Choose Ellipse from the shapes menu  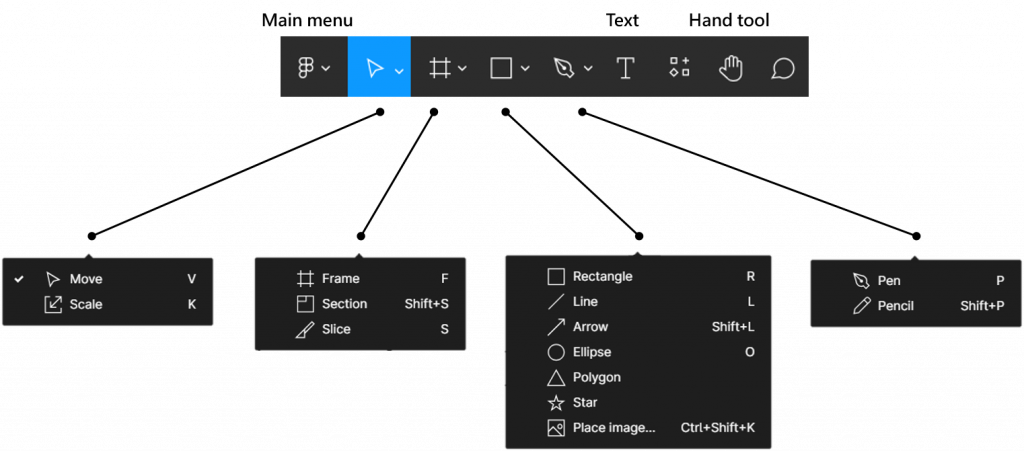[592, 352]
